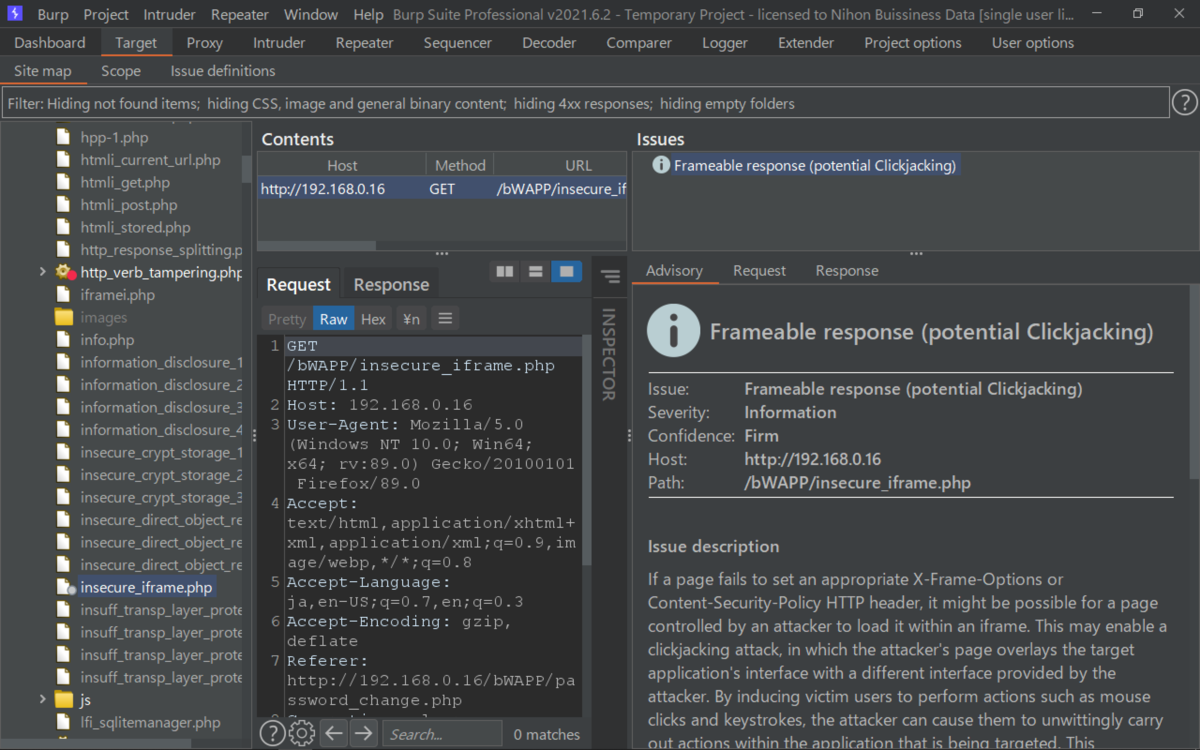
Task: Toggle the ¥n non-printable characters button
Action: coord(411,319)
